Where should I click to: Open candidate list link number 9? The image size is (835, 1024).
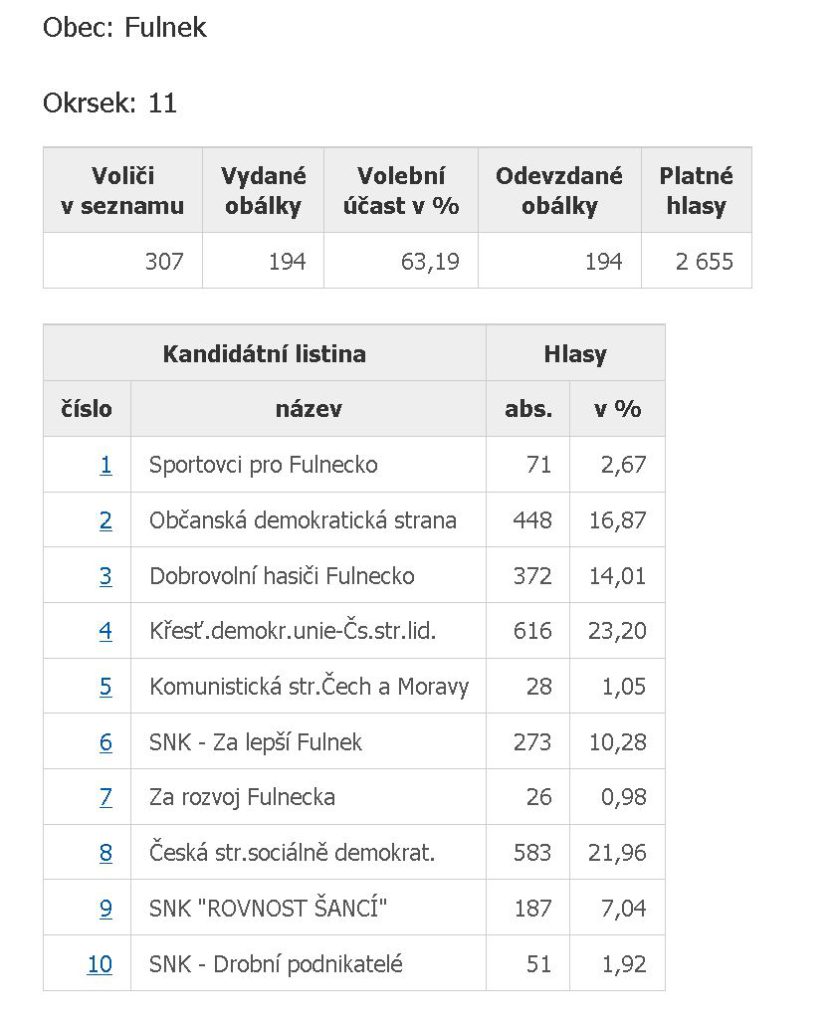tap(106, 908)
